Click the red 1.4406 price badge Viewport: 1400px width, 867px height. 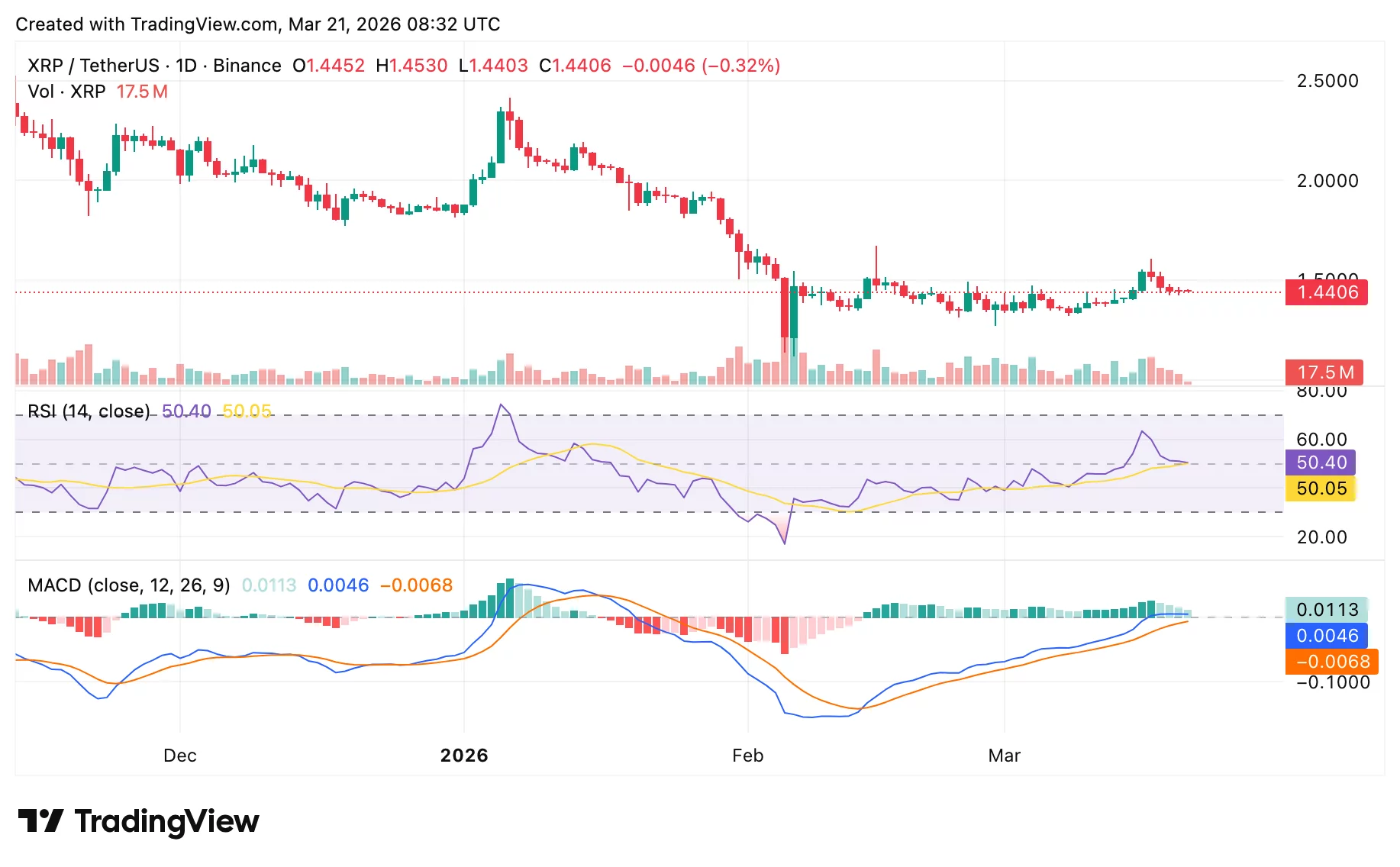pyautogui.click(x=1326, y=292)
